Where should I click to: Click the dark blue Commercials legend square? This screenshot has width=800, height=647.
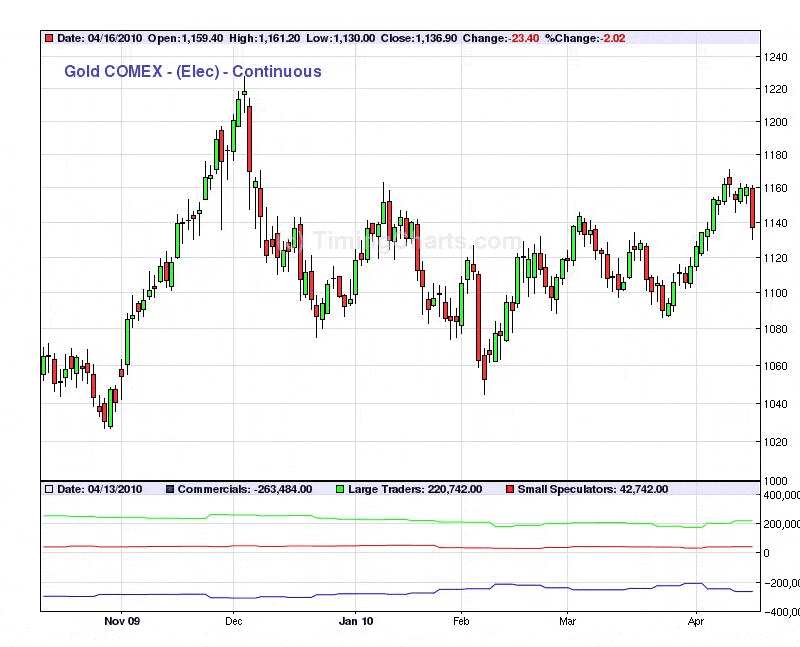(170, 489)
